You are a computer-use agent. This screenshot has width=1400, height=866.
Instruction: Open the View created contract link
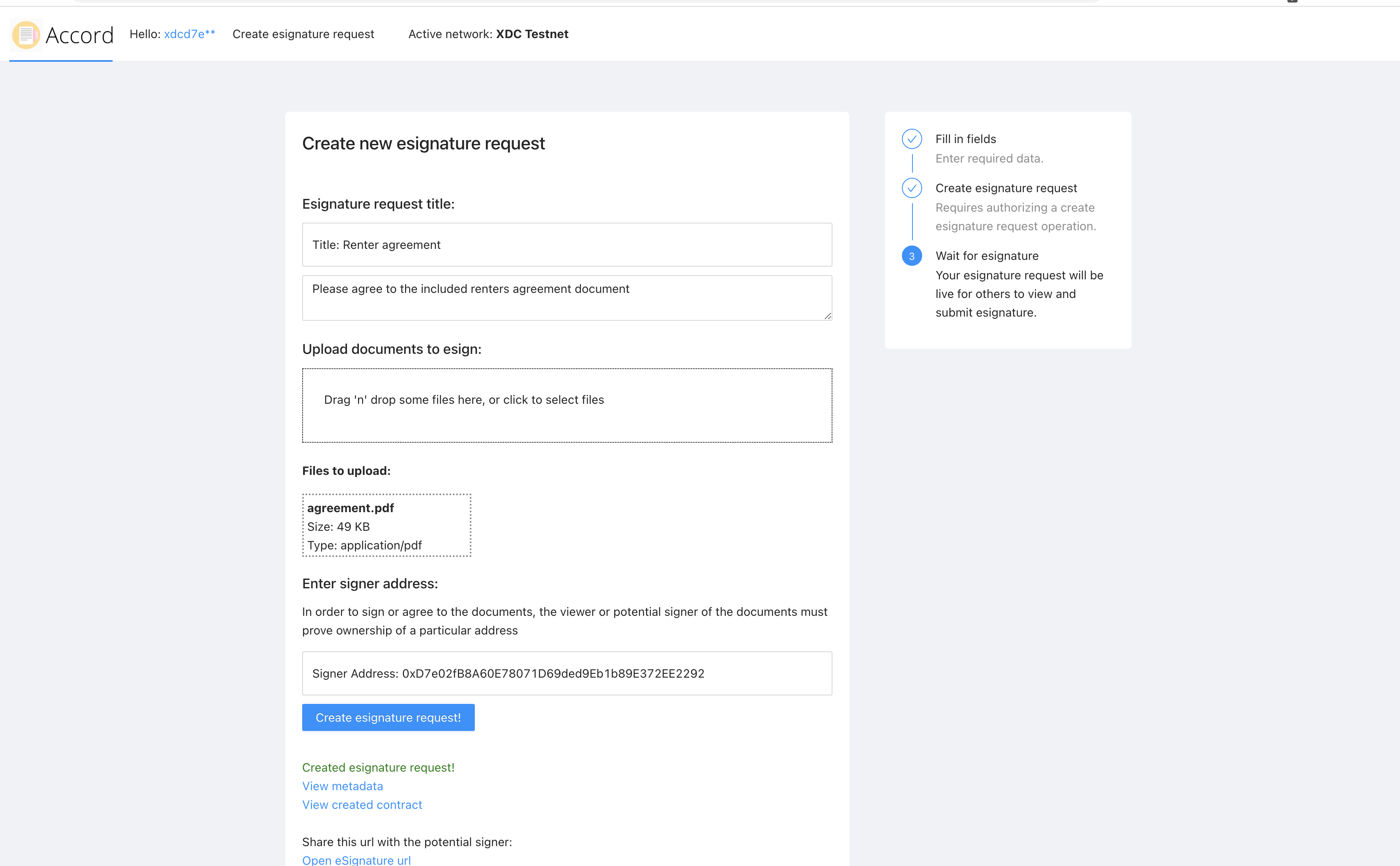click(x=362, y=805)
